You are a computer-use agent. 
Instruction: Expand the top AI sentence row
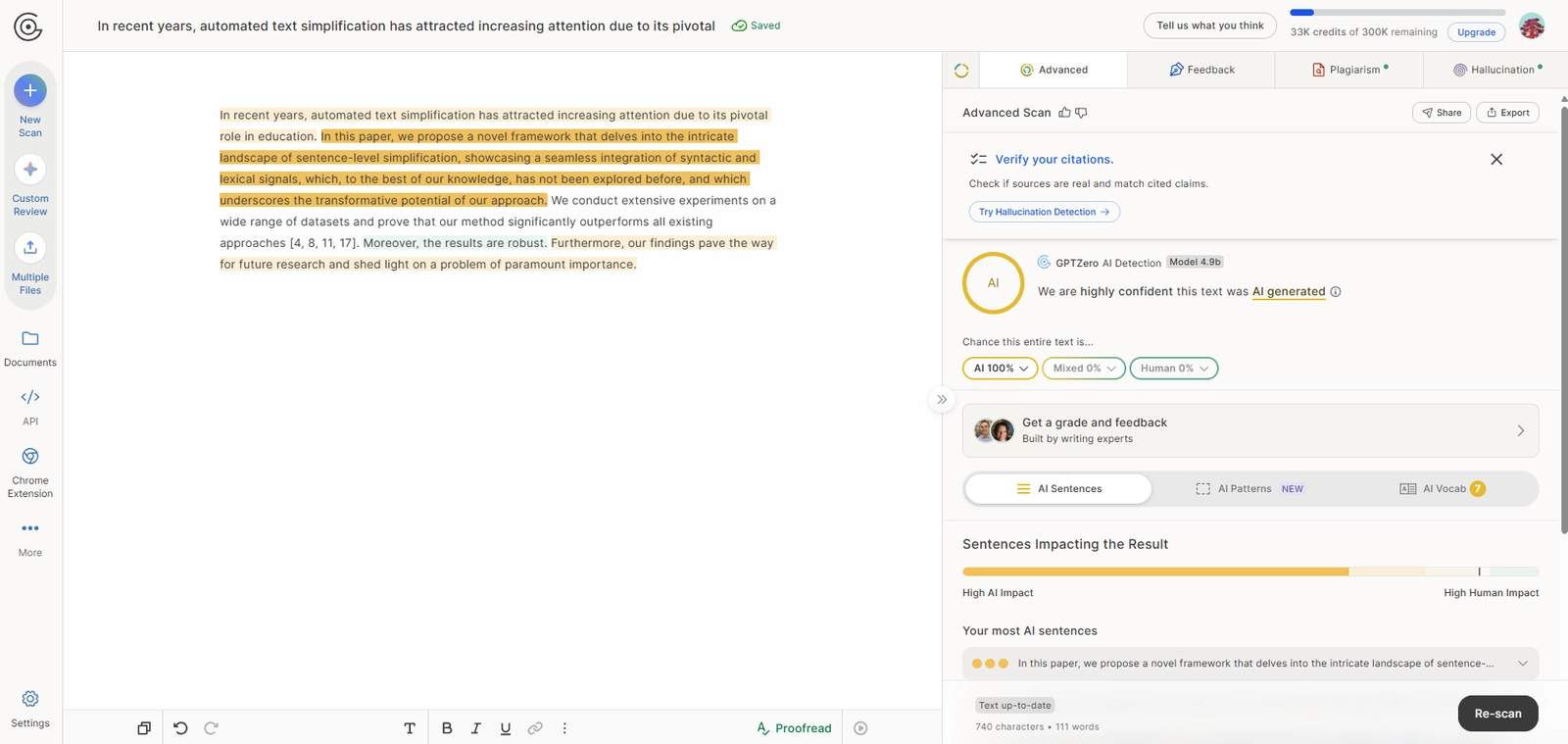point(1250,664)
